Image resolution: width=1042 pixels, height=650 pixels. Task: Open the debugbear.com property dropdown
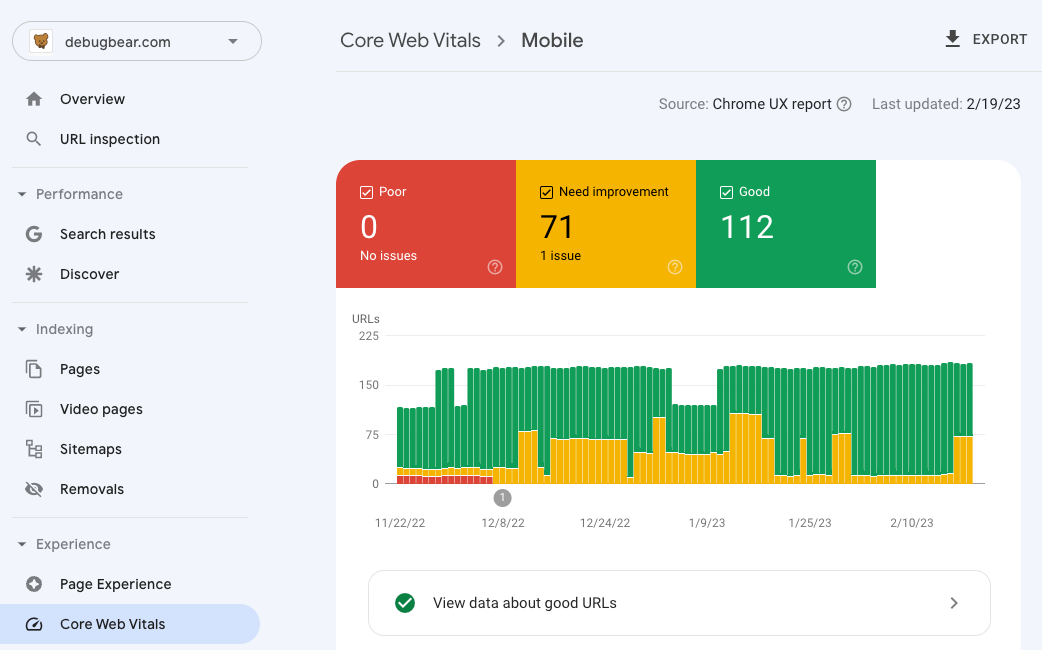232,41
